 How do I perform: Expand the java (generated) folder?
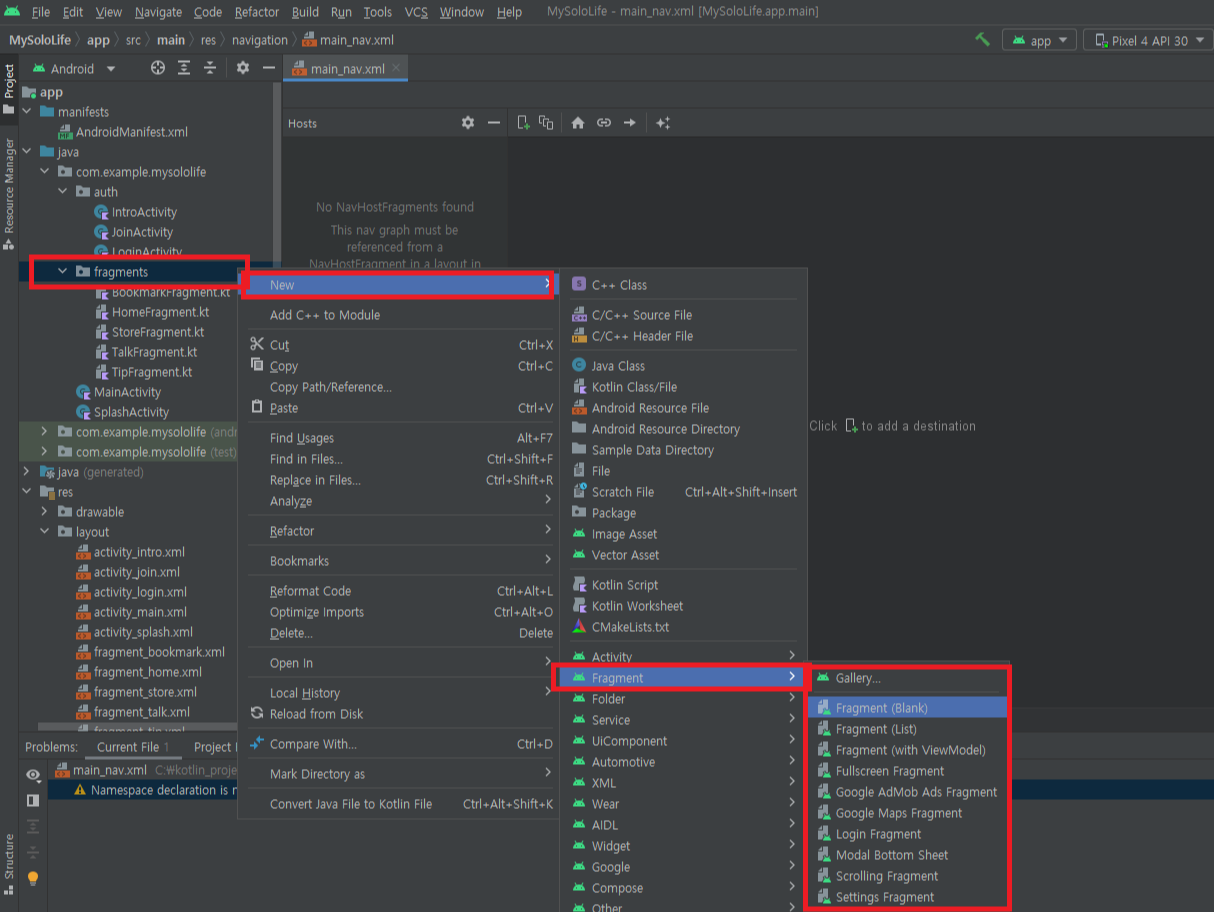pyautogui.click(x=27, y=472)
